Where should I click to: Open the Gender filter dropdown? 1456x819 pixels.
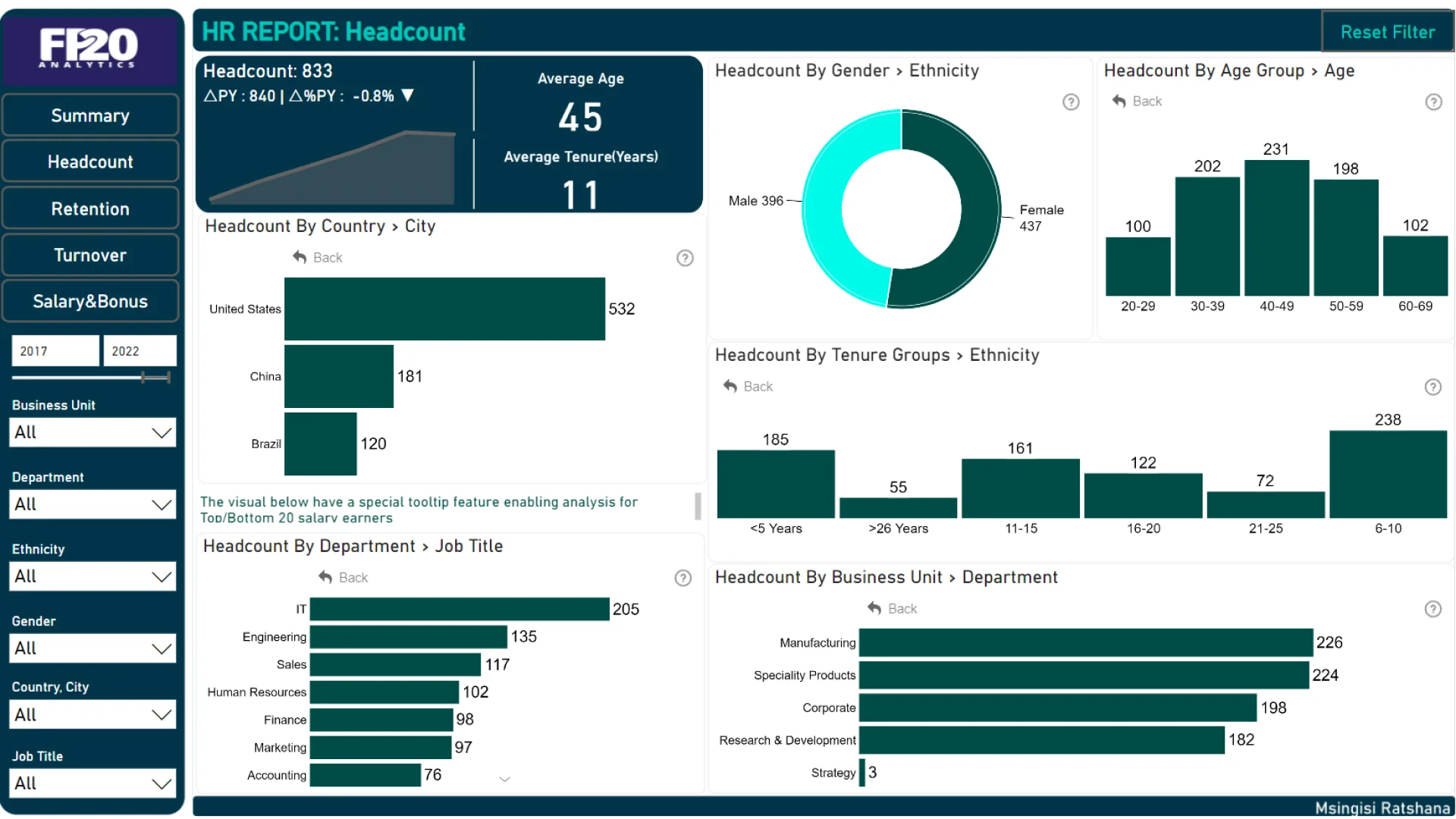tap(93, 648)
